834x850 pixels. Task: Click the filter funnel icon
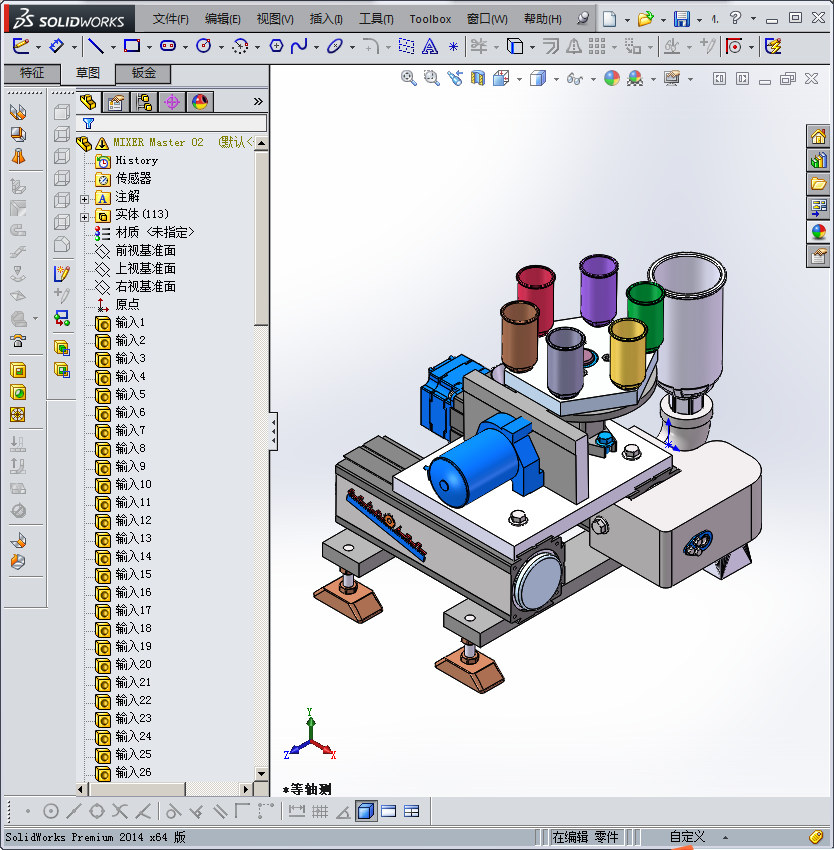(88, 124)
